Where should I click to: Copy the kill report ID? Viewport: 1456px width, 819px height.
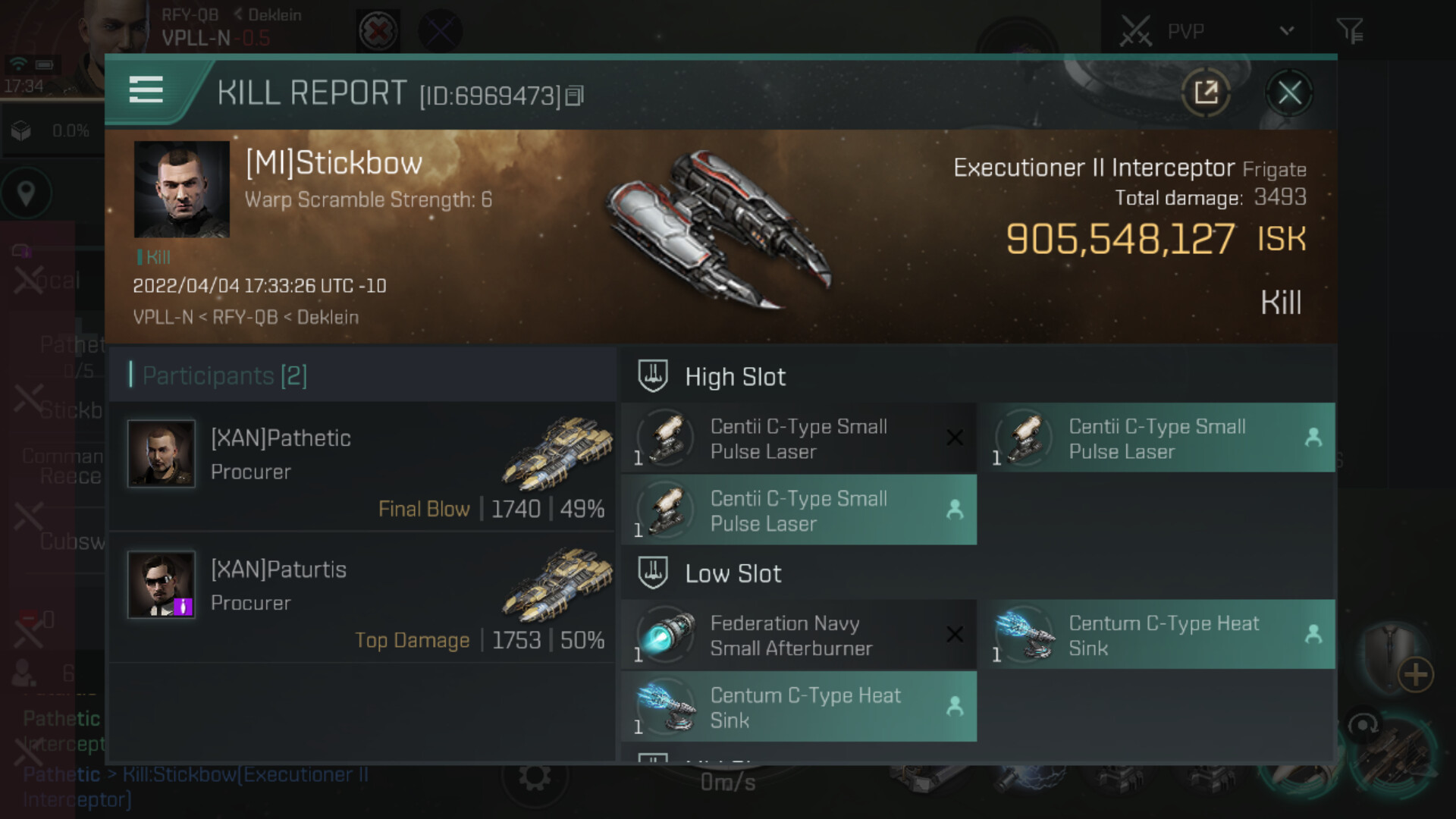(x=575, y=96)
